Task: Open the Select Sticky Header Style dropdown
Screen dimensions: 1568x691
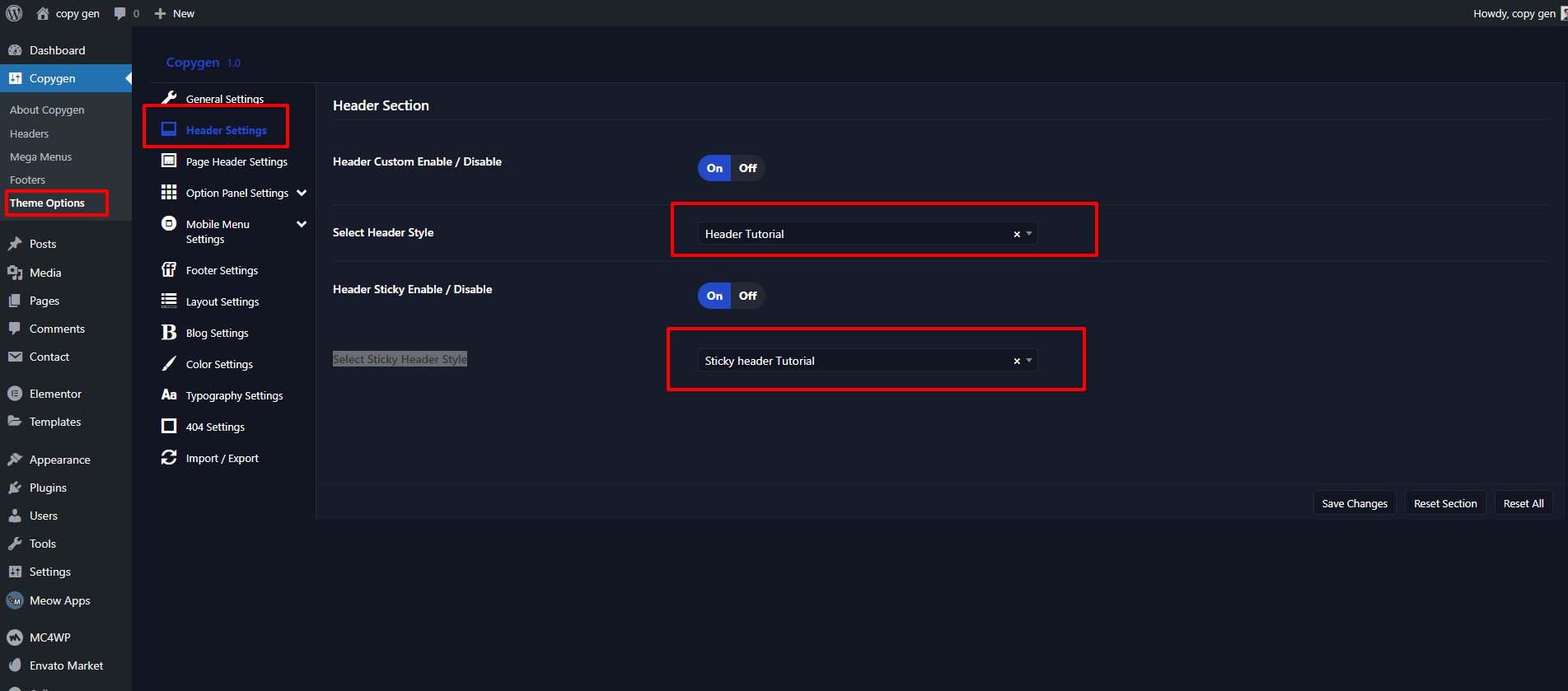Action: (x=867, y=361)
